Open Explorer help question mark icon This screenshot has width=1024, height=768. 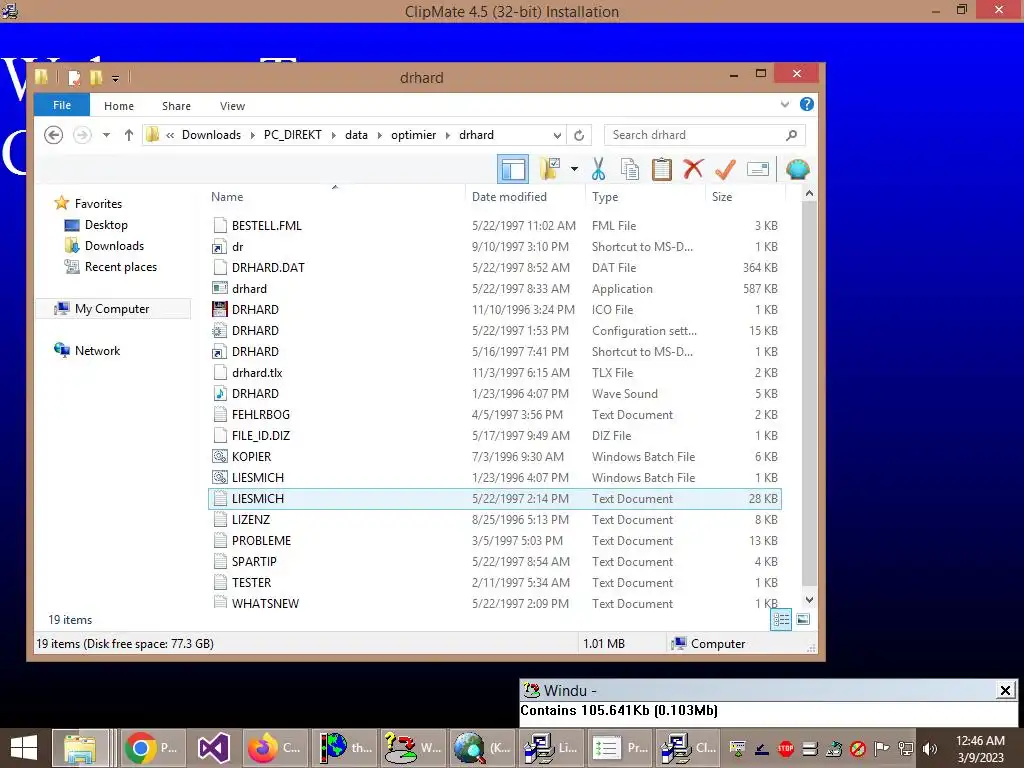click(x=807, y=104)
